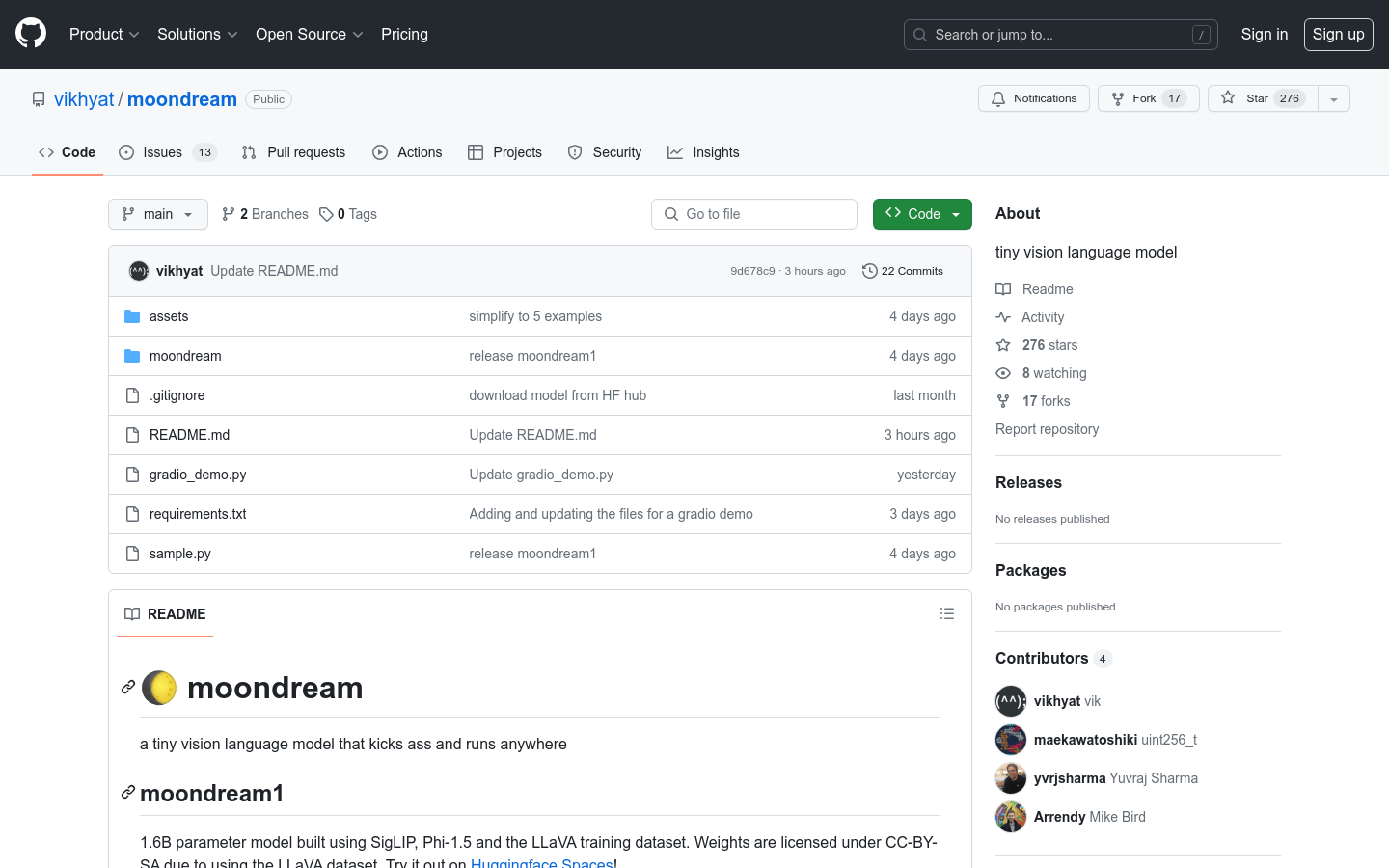Open the vikhyat owner link in breadcrumb
The width and height of the screenshot is (1389, 868).
click(84, 99)
